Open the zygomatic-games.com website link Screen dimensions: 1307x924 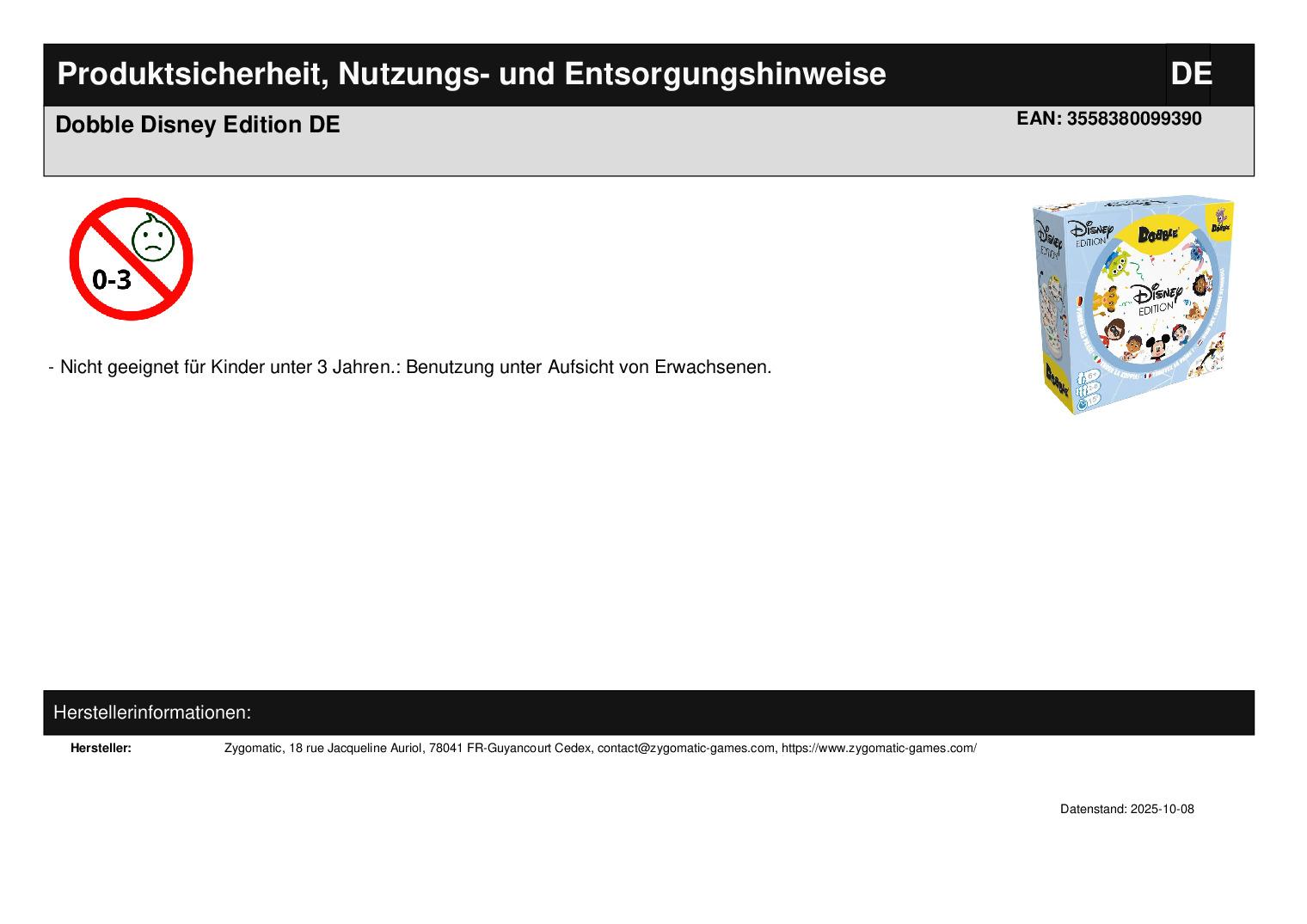pos(878,748)
